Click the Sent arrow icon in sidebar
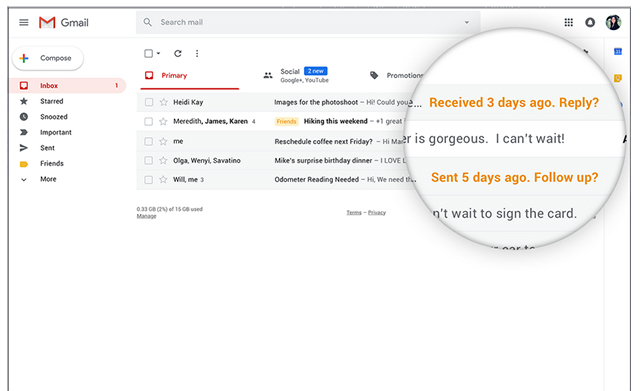 coord(24,148)
